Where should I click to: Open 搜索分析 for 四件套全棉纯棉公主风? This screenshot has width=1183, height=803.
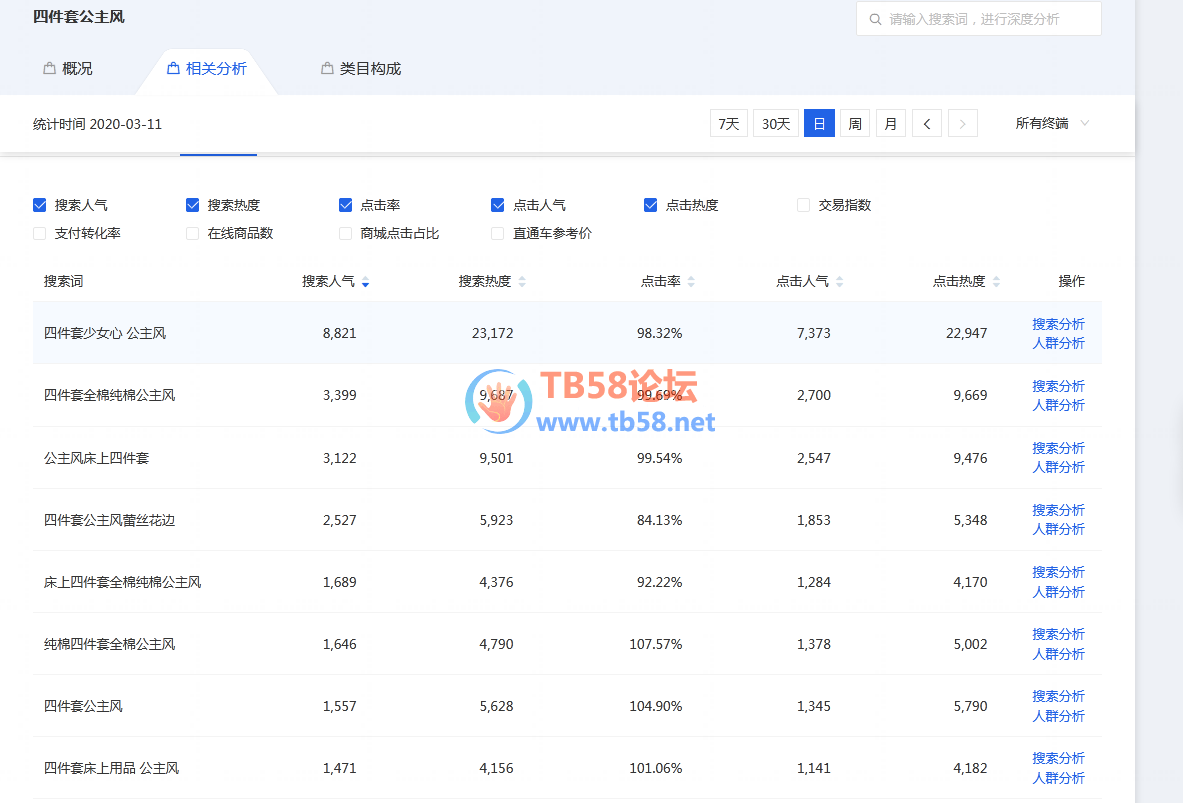tap(1059, 386)
